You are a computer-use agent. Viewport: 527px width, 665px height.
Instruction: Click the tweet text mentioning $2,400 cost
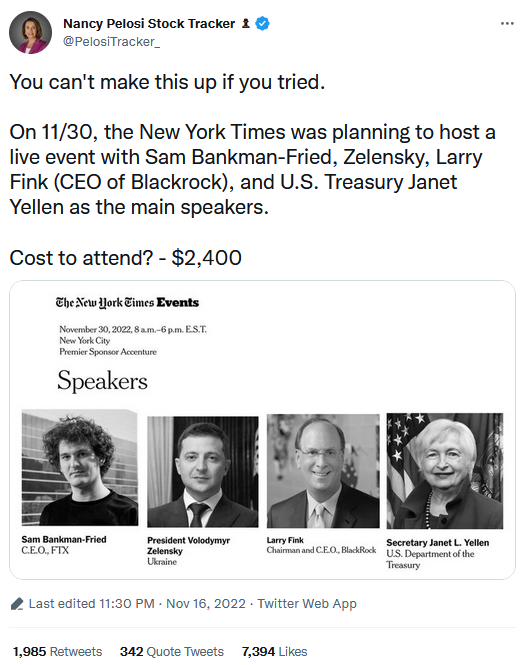point(125,258)
